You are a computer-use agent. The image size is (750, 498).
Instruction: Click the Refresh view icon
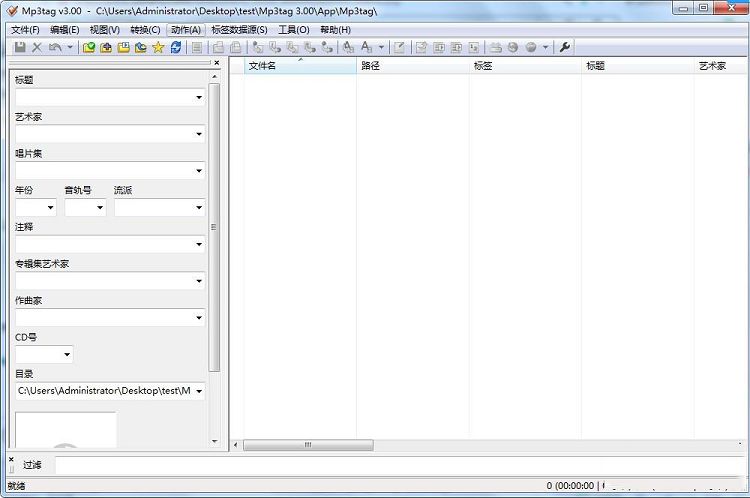tap(176, 47)
